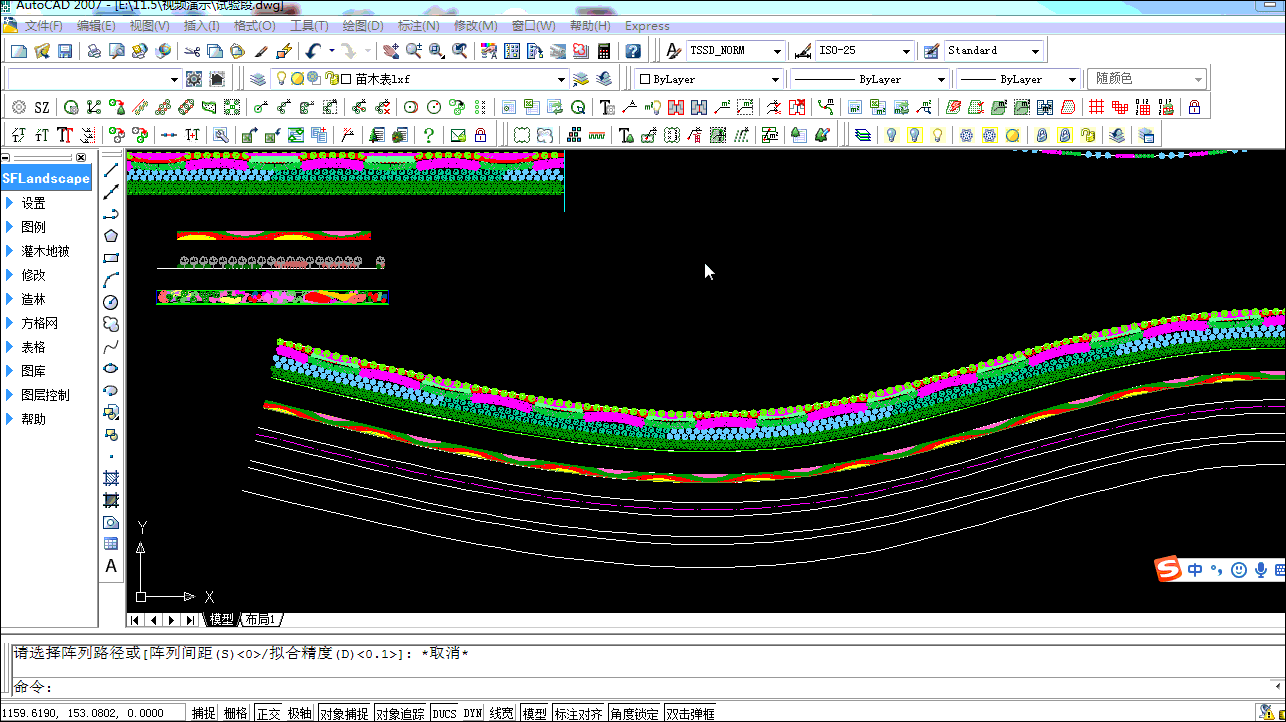Click the Pan realtime hand icon
1286x722 pixels.
coord(390,51)
